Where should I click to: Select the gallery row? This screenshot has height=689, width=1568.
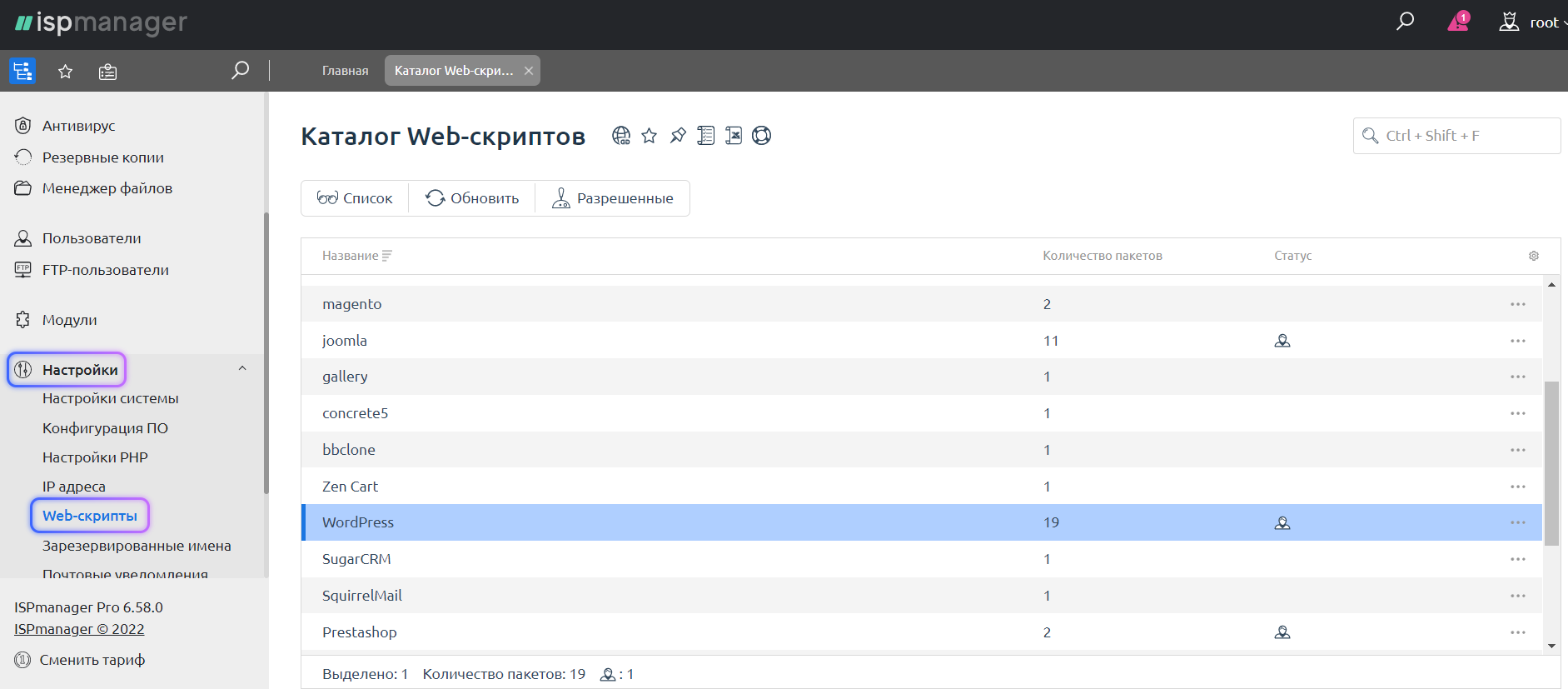tap(922, 377)
